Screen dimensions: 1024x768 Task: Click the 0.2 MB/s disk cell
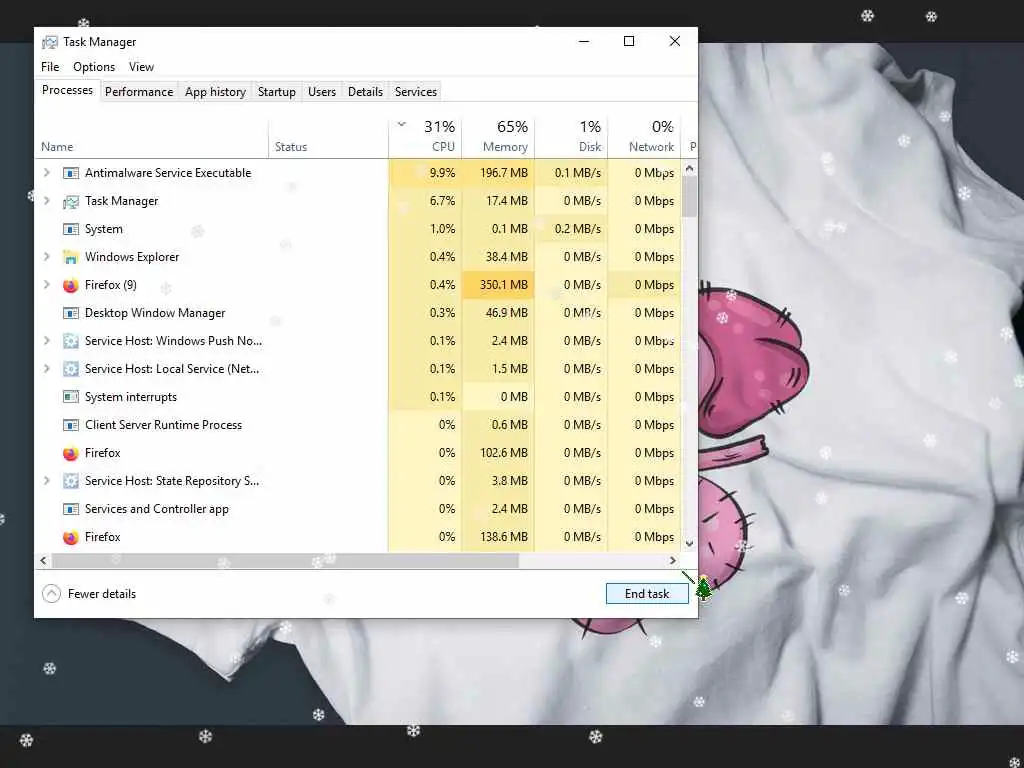[x=571, y=229]
